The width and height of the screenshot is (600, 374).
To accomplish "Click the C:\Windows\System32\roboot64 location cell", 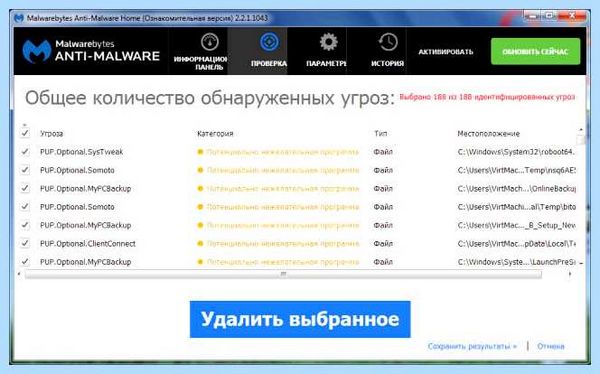I will (516, 152).
